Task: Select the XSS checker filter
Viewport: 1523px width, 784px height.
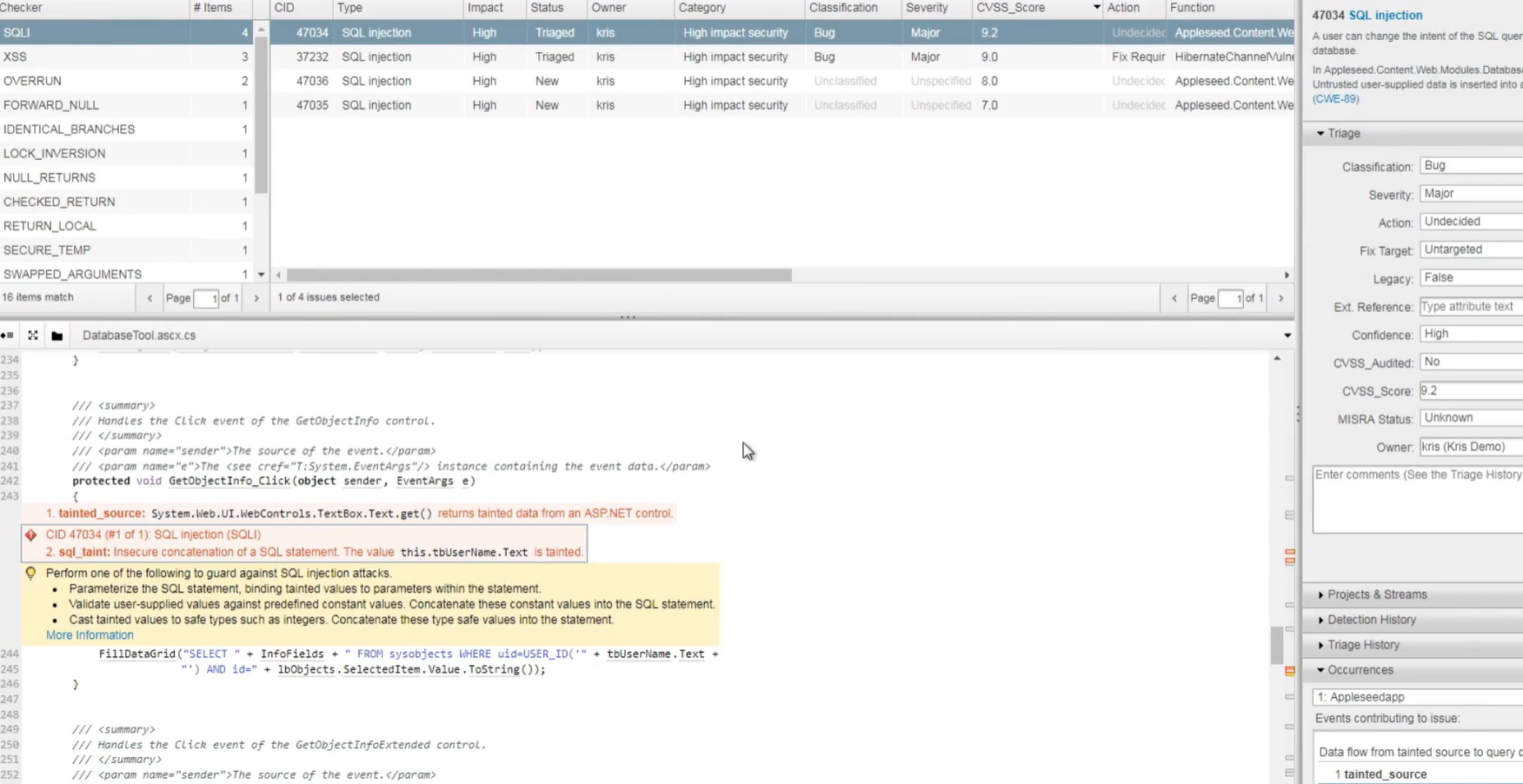Action: point(87,56)
